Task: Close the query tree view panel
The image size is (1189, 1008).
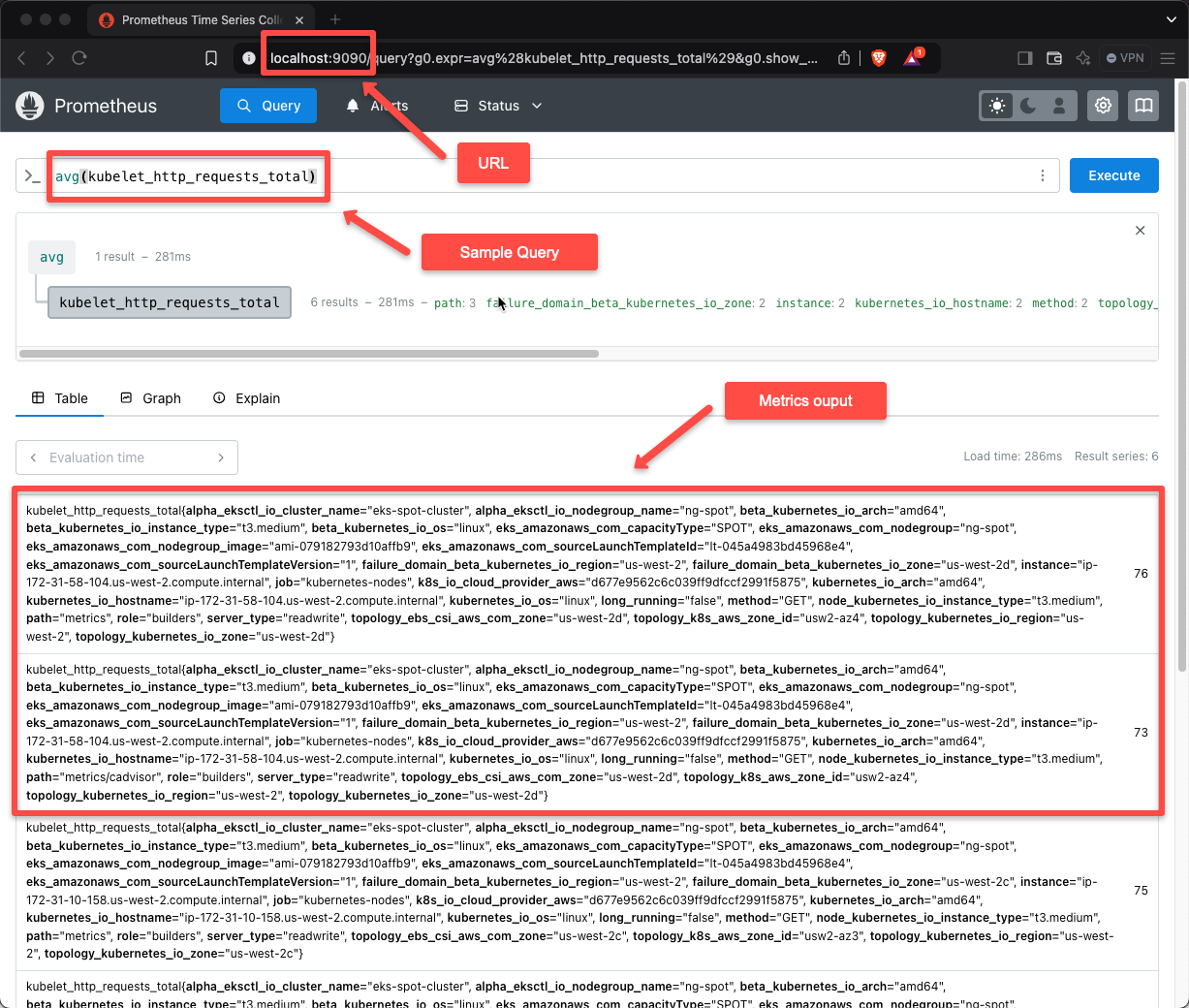Action: (x=1141, y=231)
